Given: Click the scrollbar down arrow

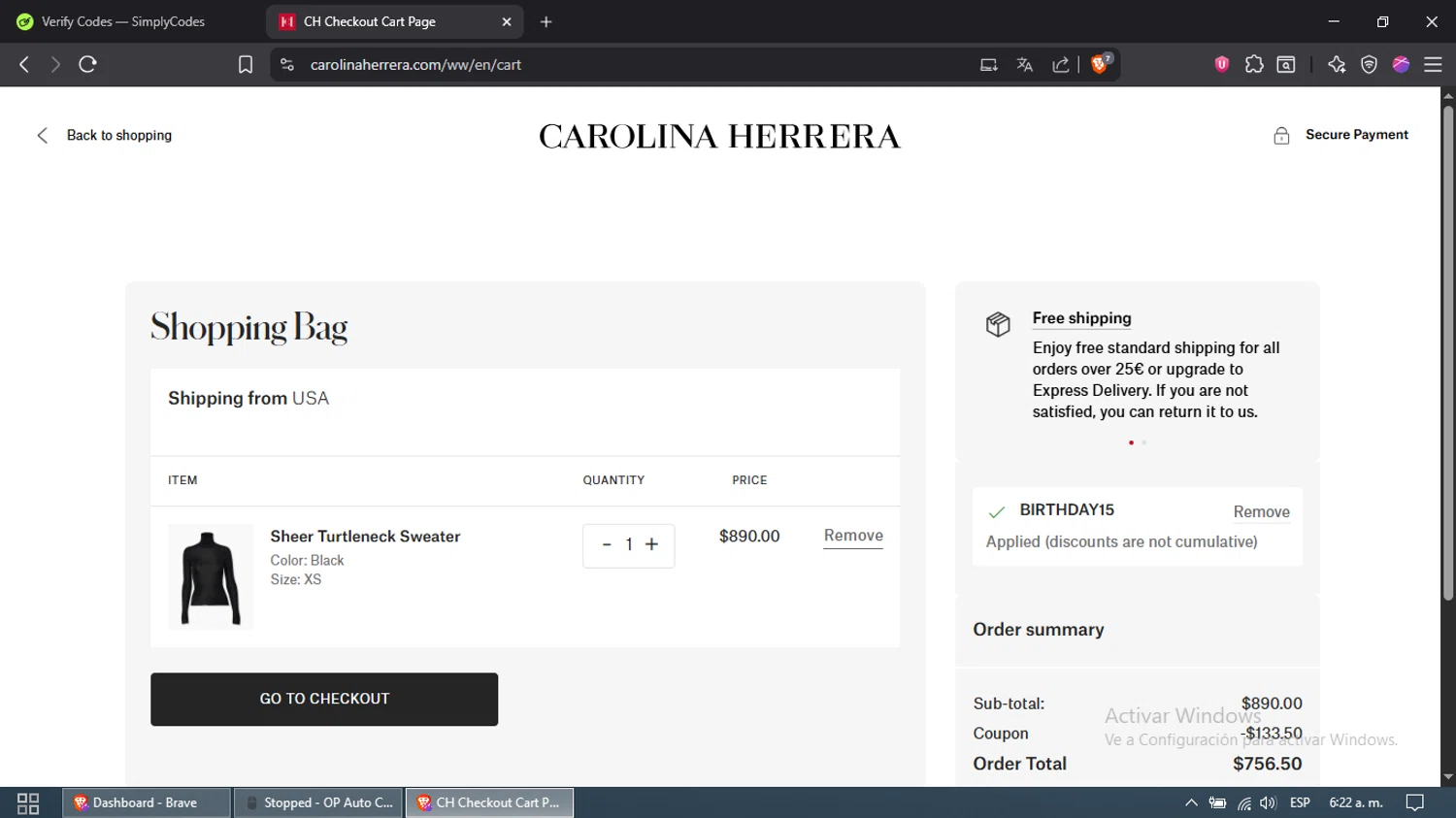Looking at the screenshot, I should tap(1448, 777).
